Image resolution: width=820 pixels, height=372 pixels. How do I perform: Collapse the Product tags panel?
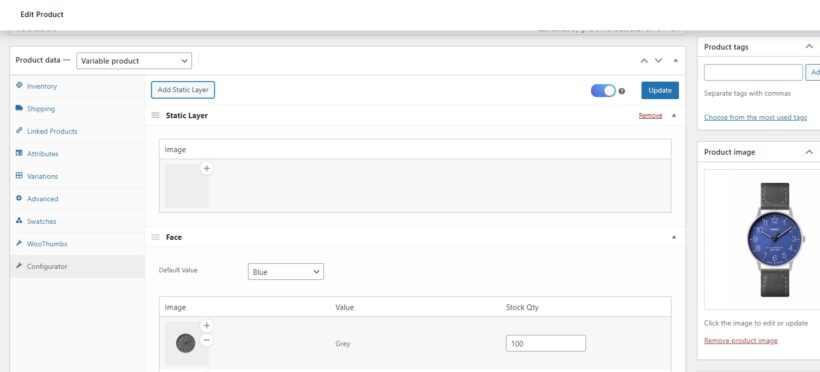[x=809, y=47]
